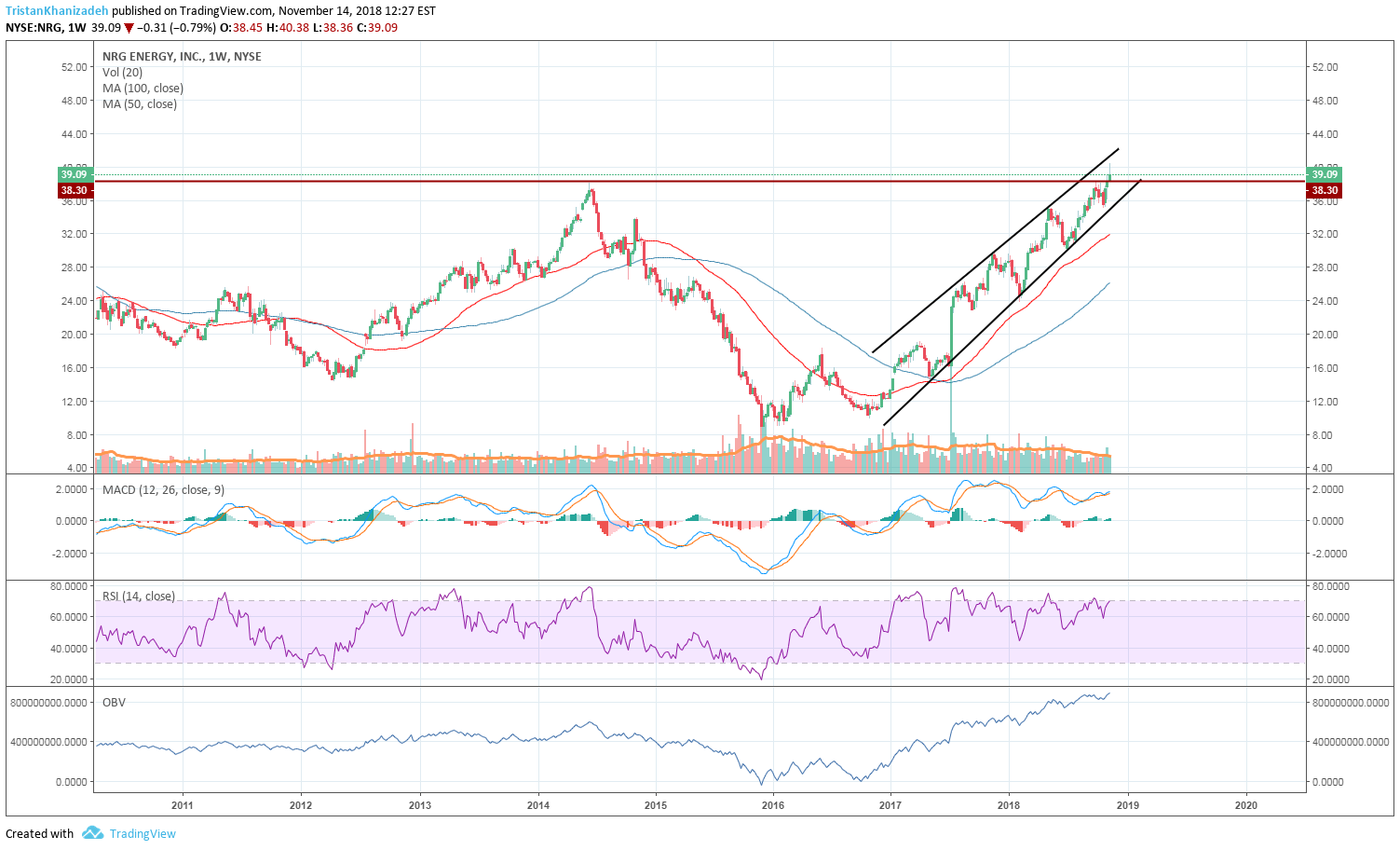Click the RSI (14, close) label
Viewport: 1400px width, 850px height.
point(139,596)
